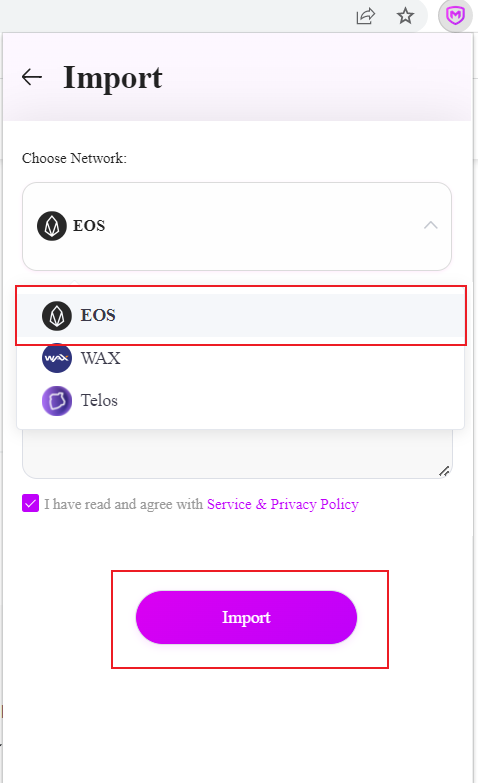
Task: Click the agreement text label
Action: pos(123,504)
